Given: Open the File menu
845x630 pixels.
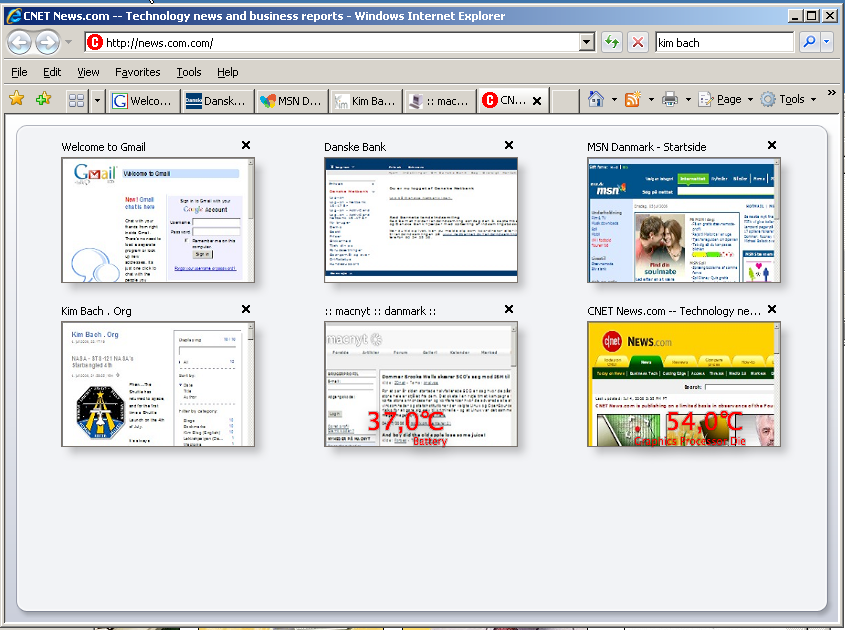Looking at the screenshot, I should click(x=19, y=72).
